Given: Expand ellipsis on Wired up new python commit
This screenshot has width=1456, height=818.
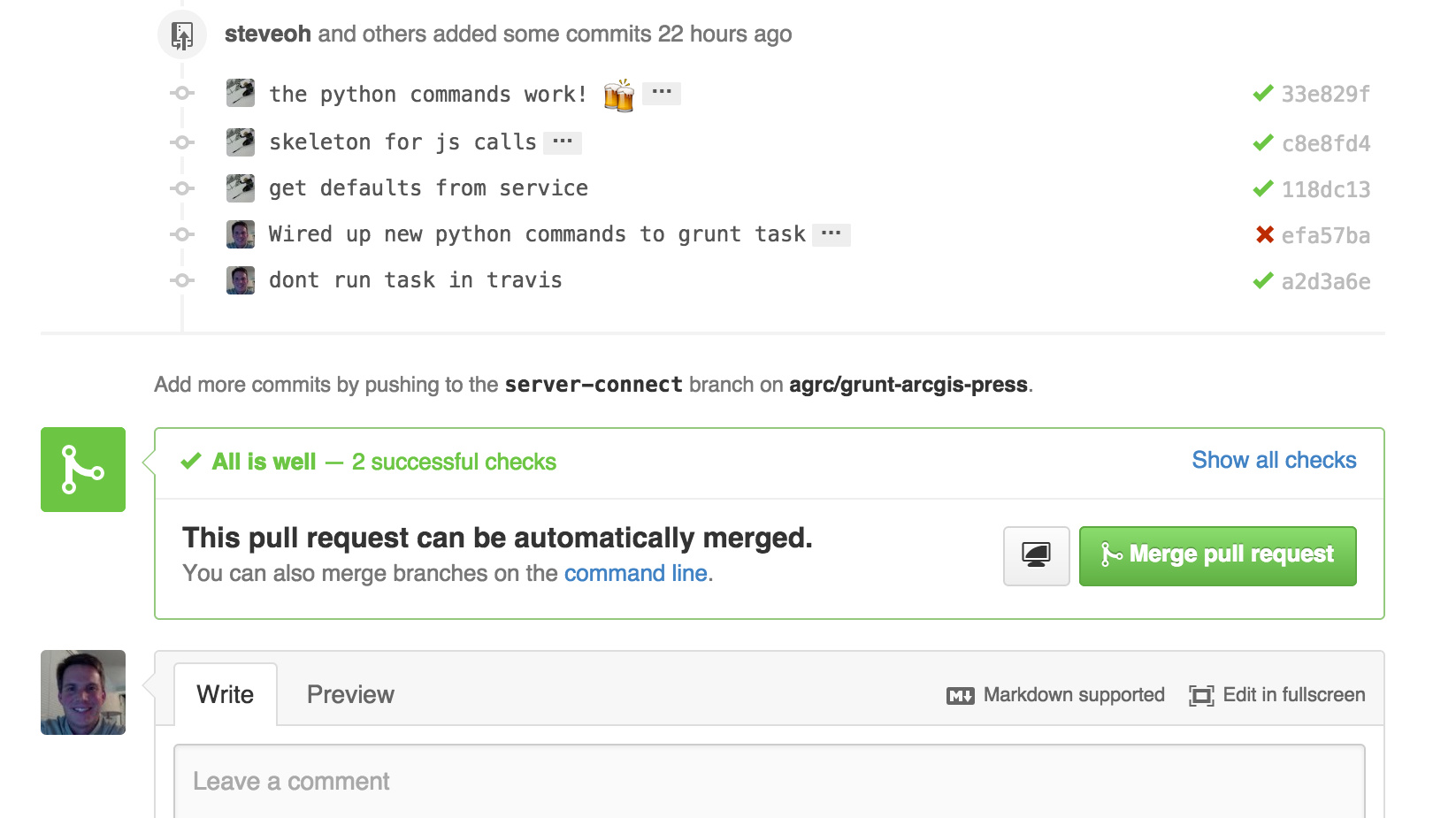Looking at the screenshot, I should [831, 234].
